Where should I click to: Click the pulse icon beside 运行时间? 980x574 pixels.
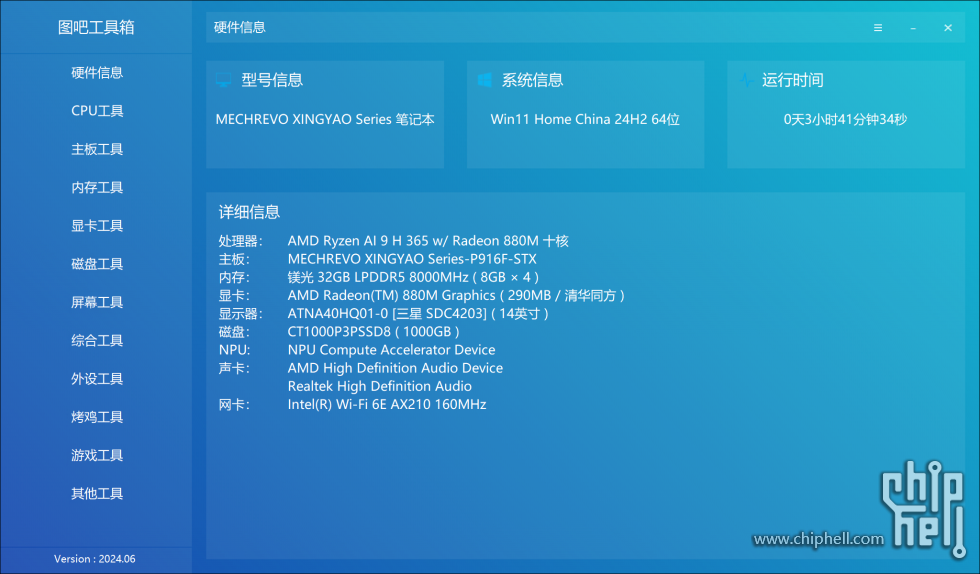[746, 80]
